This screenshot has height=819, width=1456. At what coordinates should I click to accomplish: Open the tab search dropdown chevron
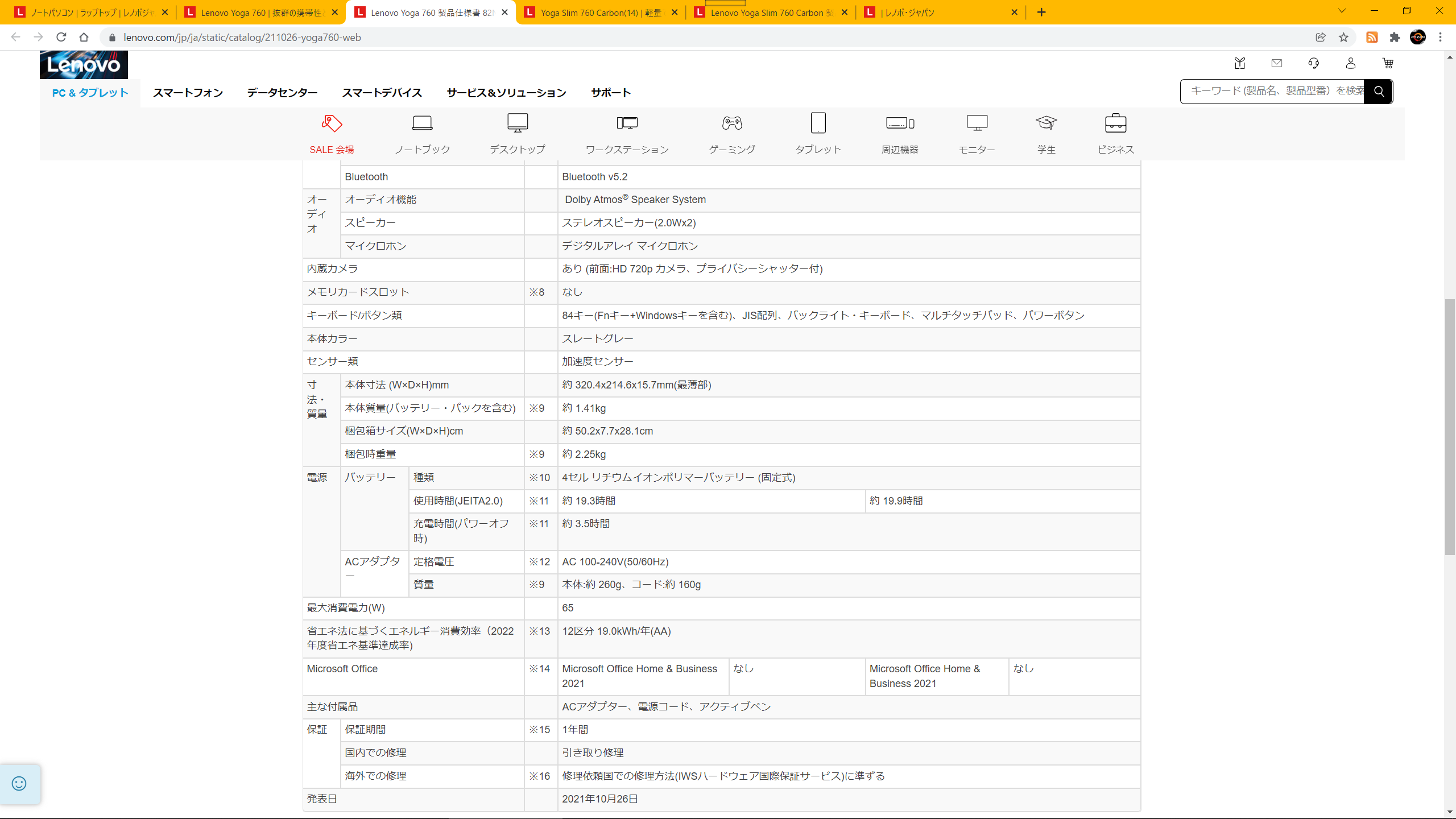pos(1342,11)
